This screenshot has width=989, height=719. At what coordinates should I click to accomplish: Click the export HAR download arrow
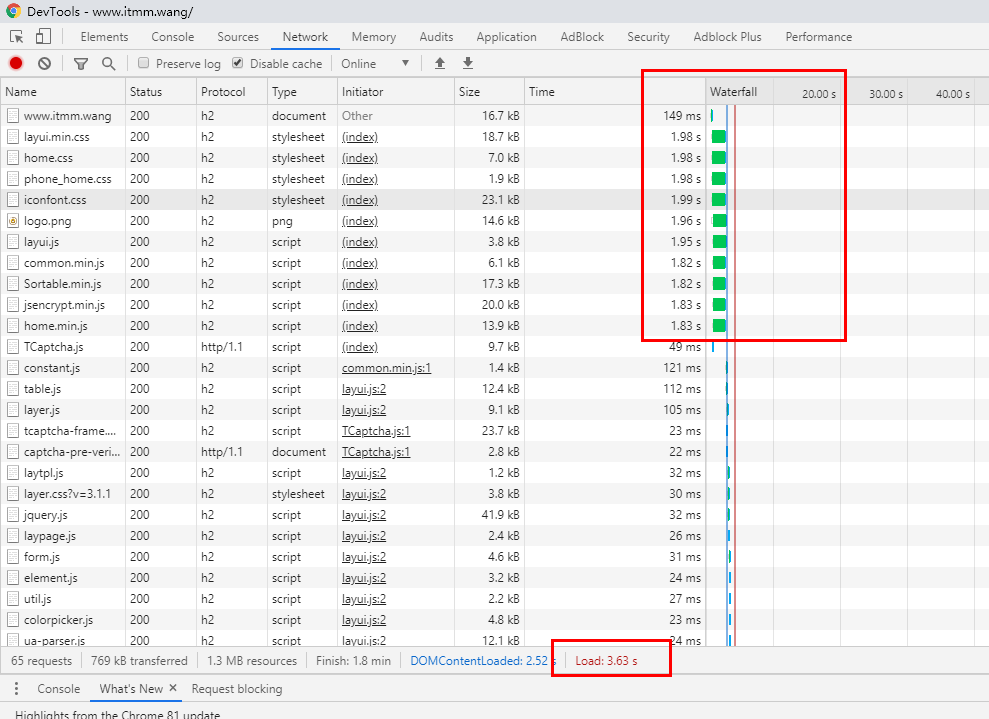point(468,63)
